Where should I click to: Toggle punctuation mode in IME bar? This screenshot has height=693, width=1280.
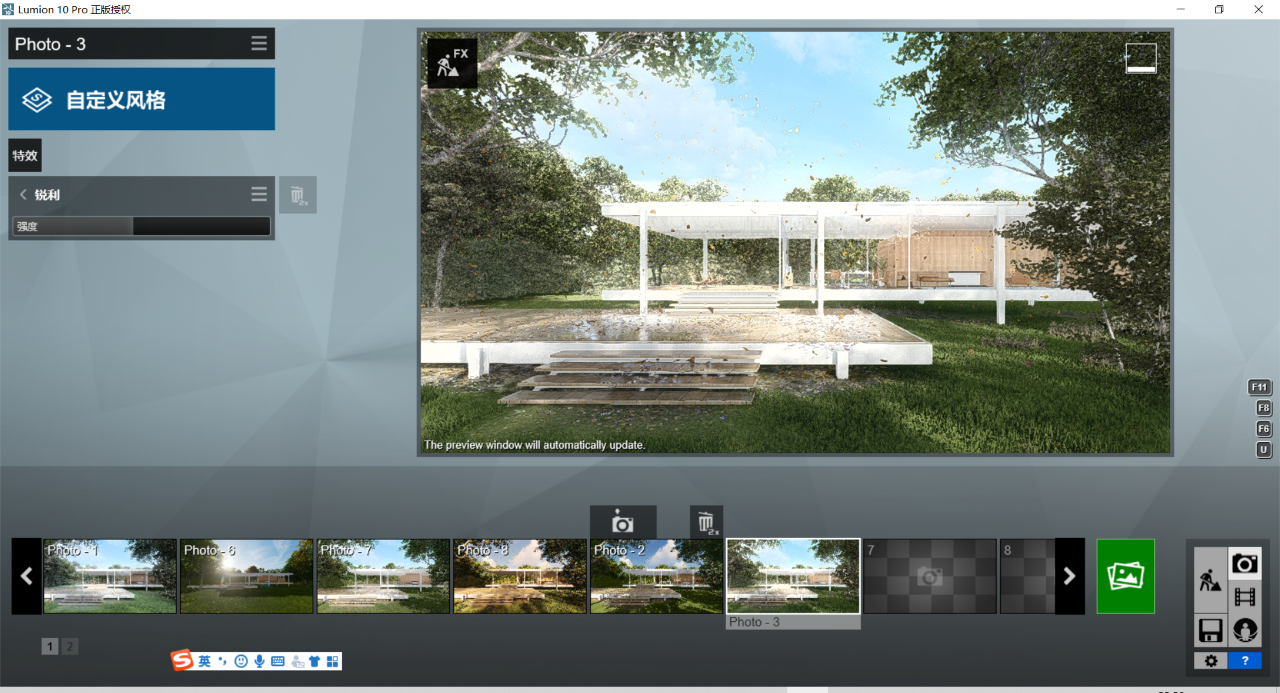point(222,661)
